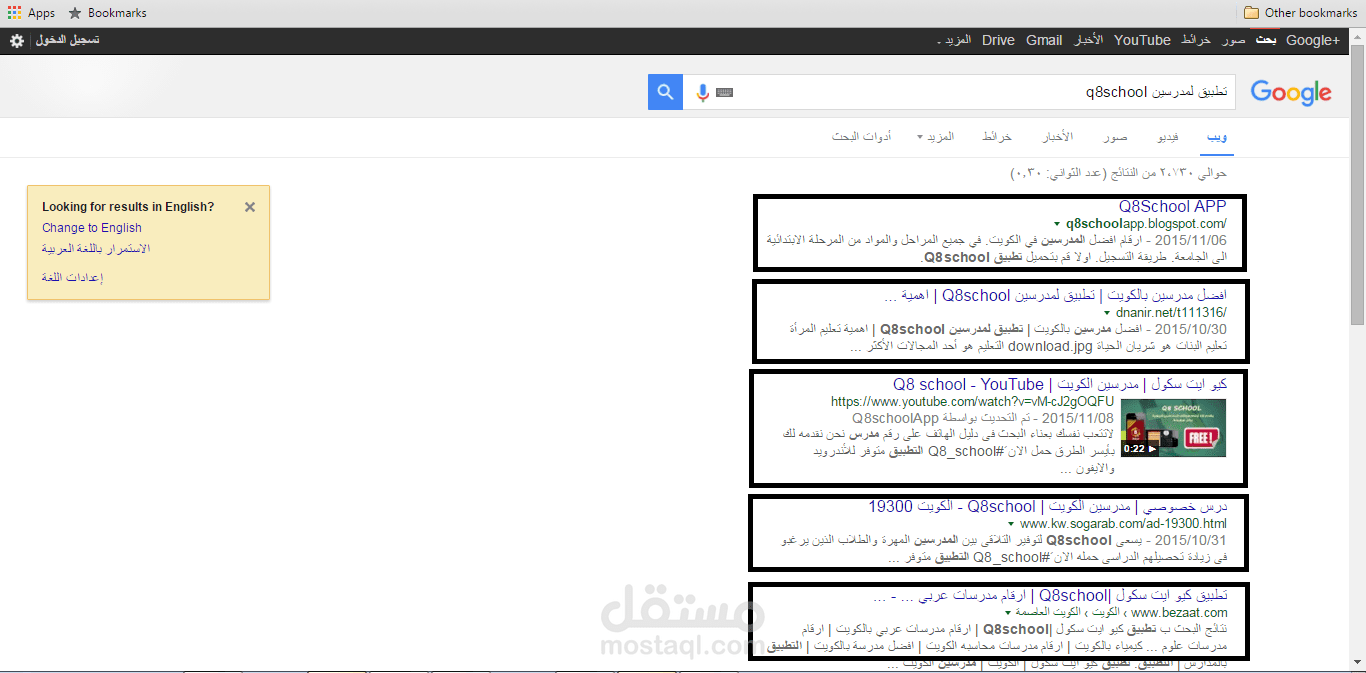Open أدوات البحث search tools
Screen dimensions: 1366x673
(862, 136)
